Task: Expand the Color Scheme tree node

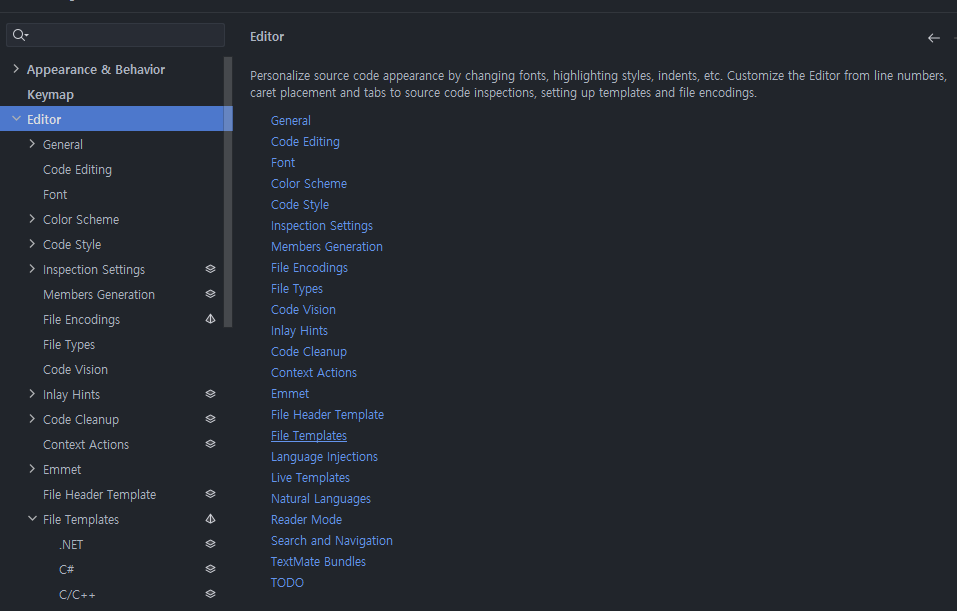Action: 32,219
